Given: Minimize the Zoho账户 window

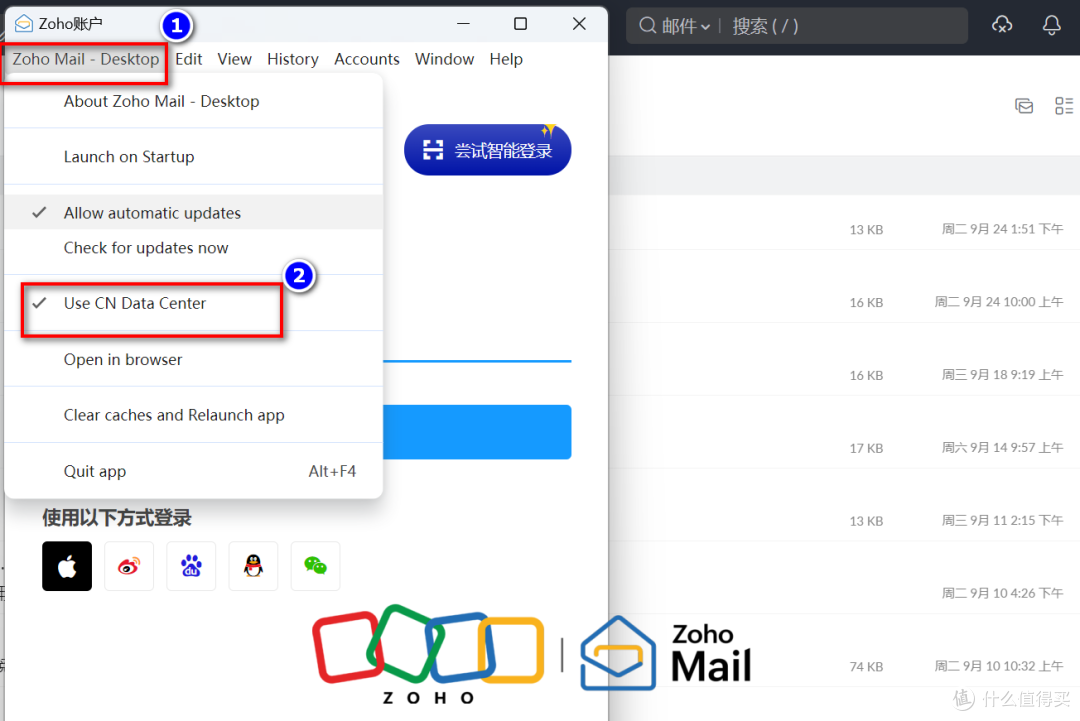Looking at the screenshot, I should (464, 23).
